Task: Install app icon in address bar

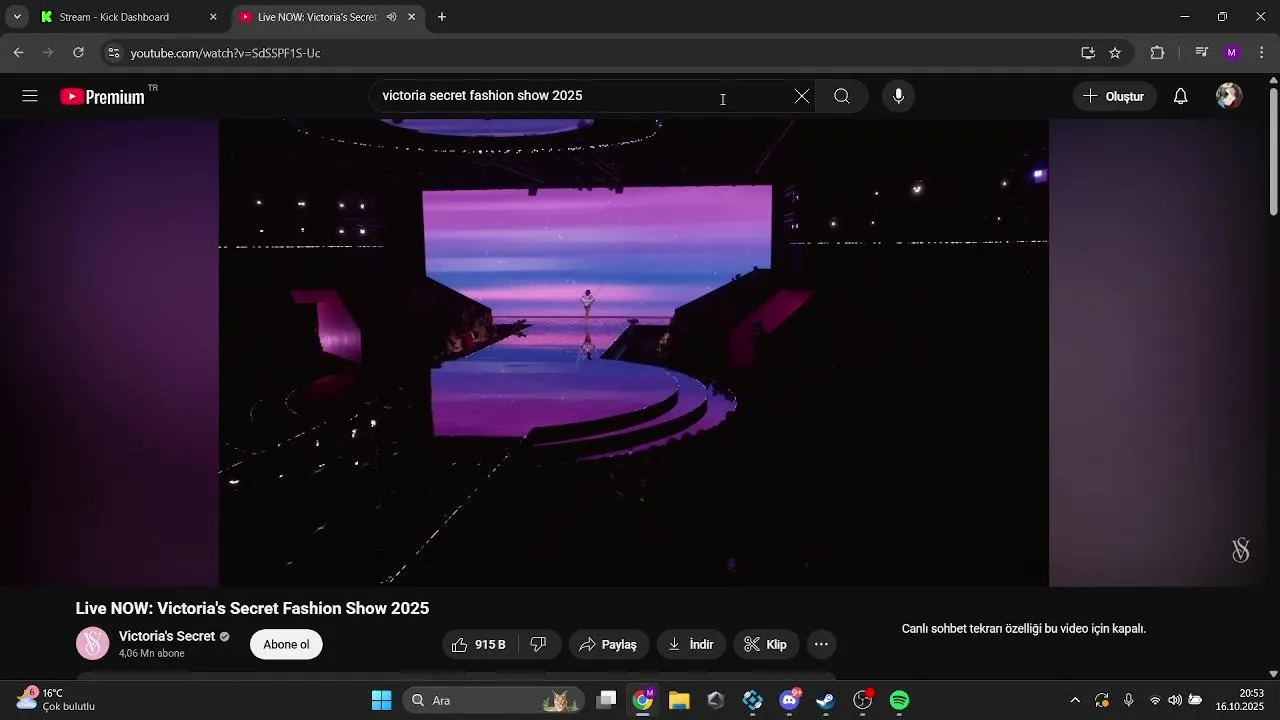Action: tap(1088, 53)
